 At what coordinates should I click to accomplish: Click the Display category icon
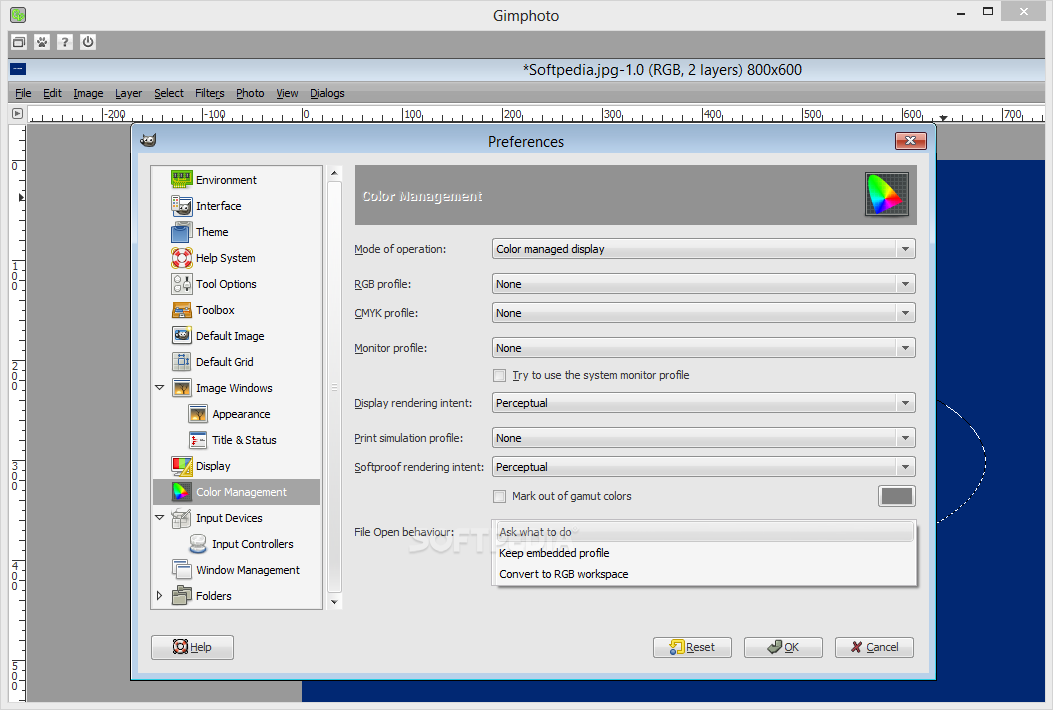pyautogui.click(x=181, y=465)
